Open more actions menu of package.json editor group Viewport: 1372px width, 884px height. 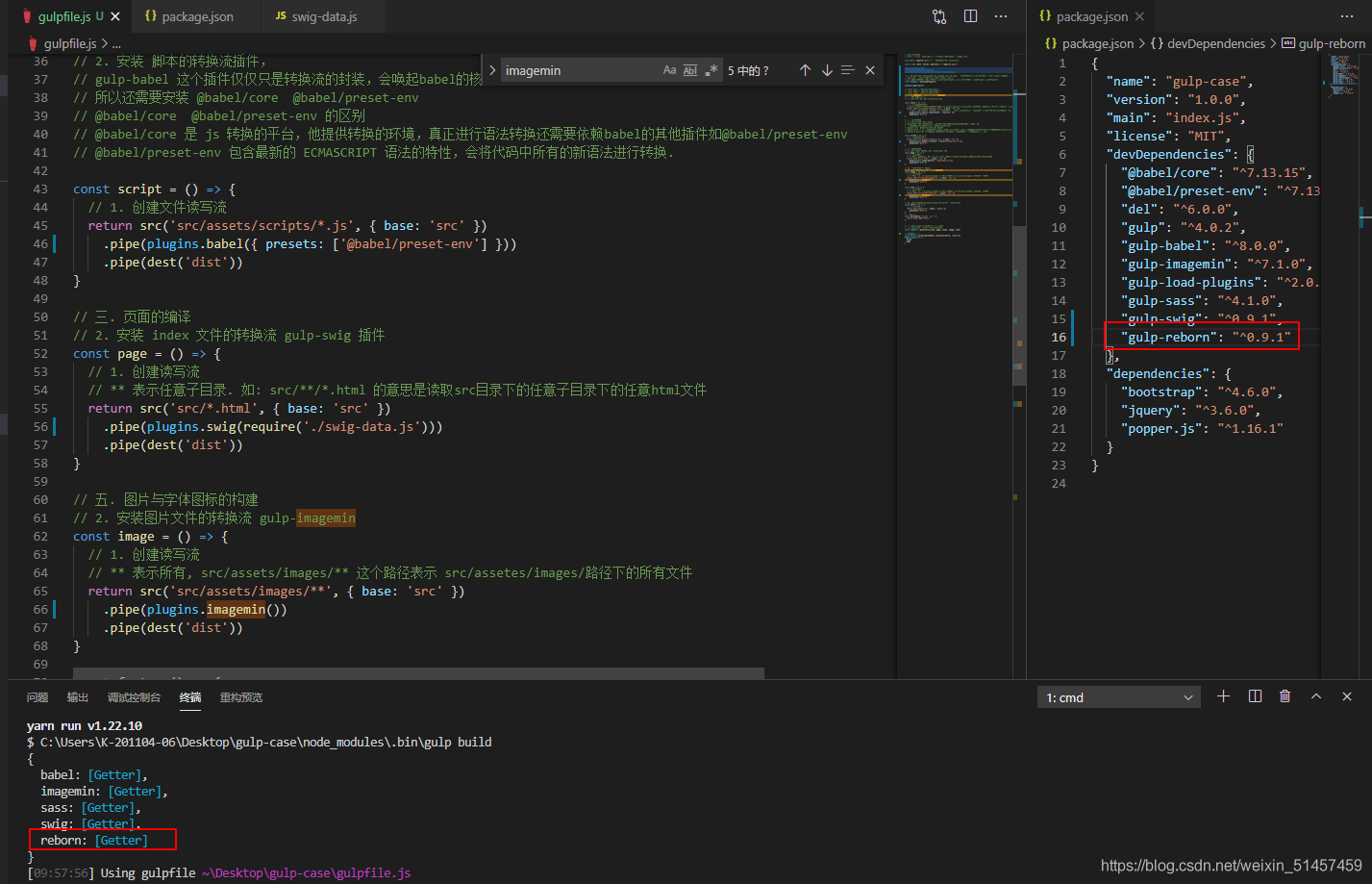tap(1346, 16)
